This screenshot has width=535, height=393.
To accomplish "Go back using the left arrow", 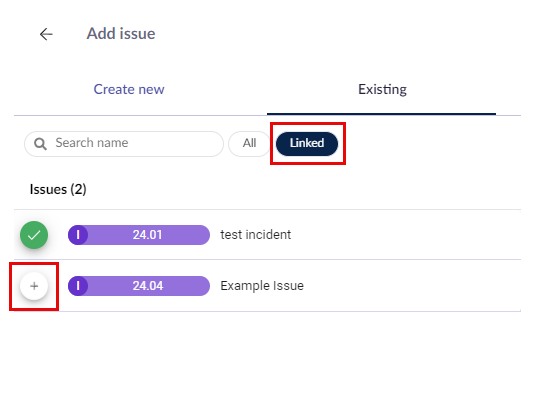I will [46, 34].
